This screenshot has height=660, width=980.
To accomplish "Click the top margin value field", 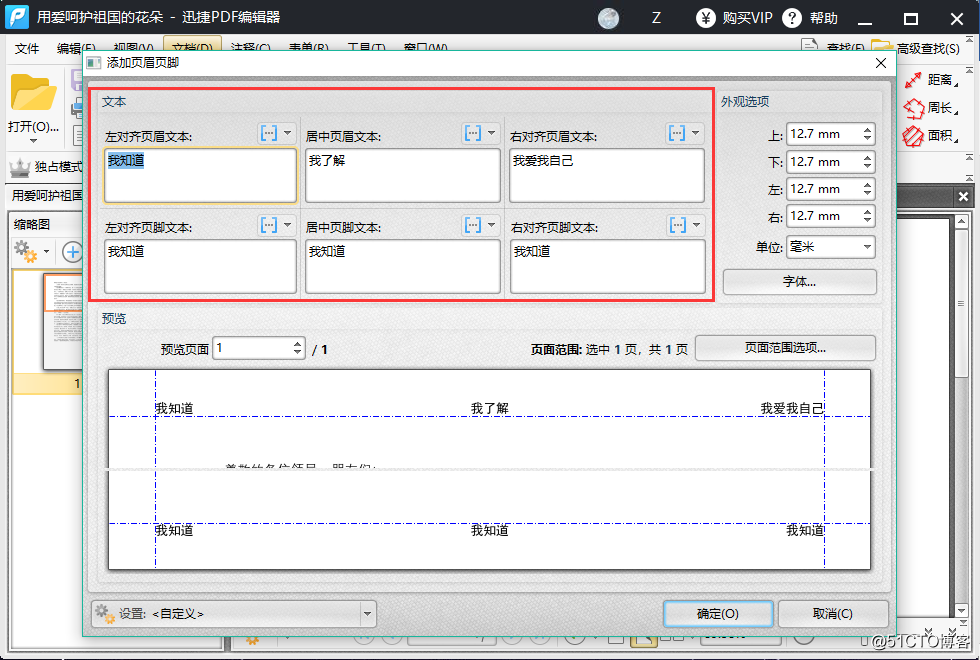I will point(822,134).
